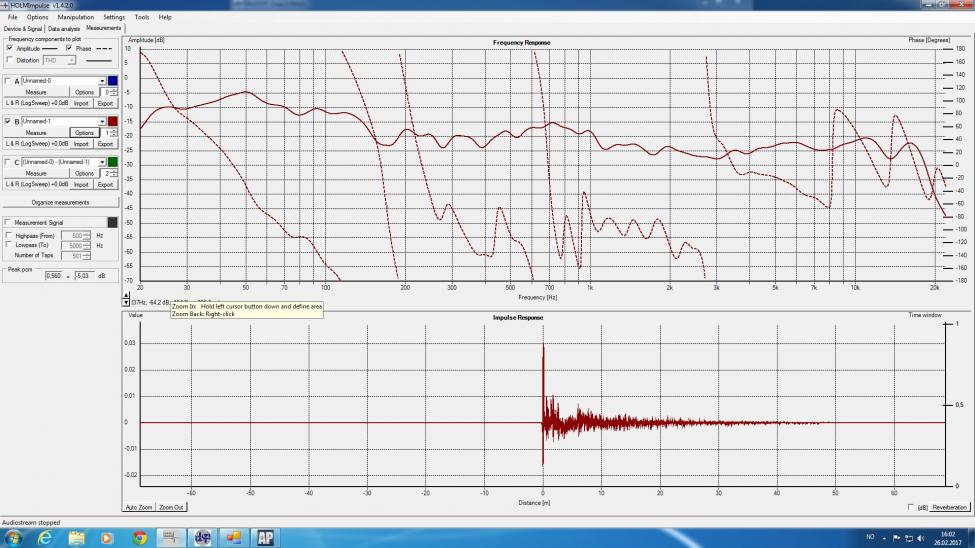Screen dimensions: 975x548
Task: Change slot C green color swatch
Action: (x=113, y=162)
